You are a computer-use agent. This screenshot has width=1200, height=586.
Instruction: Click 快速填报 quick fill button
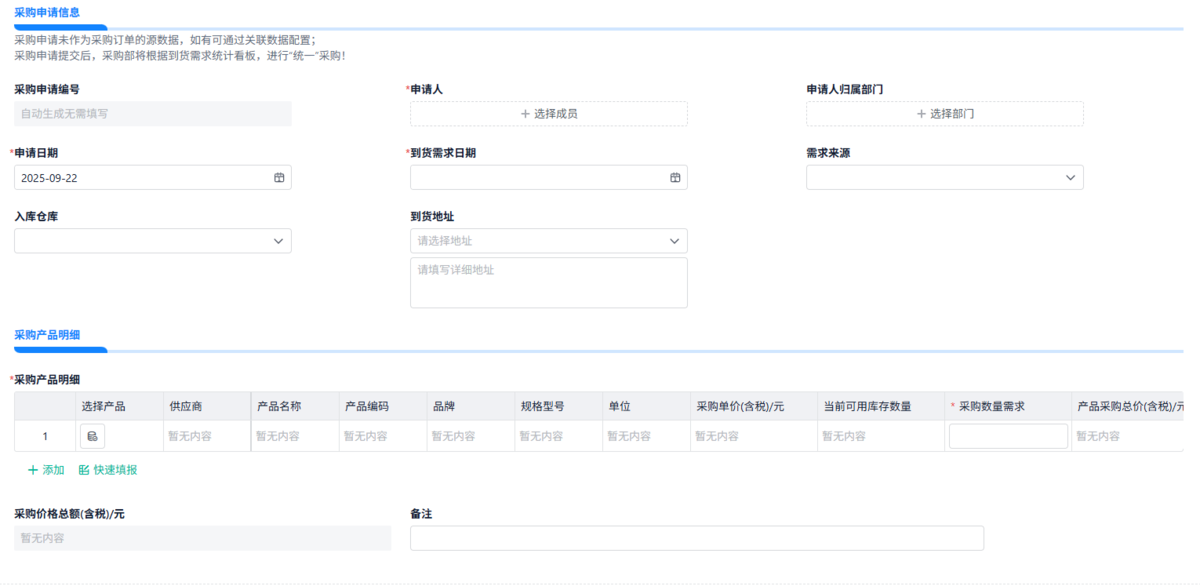tap(108, 470)
